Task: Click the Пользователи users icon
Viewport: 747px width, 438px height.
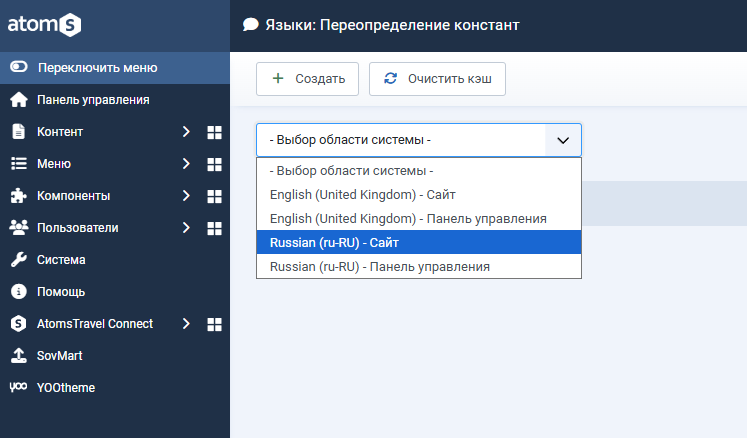Action: click(x=19, y=227)
